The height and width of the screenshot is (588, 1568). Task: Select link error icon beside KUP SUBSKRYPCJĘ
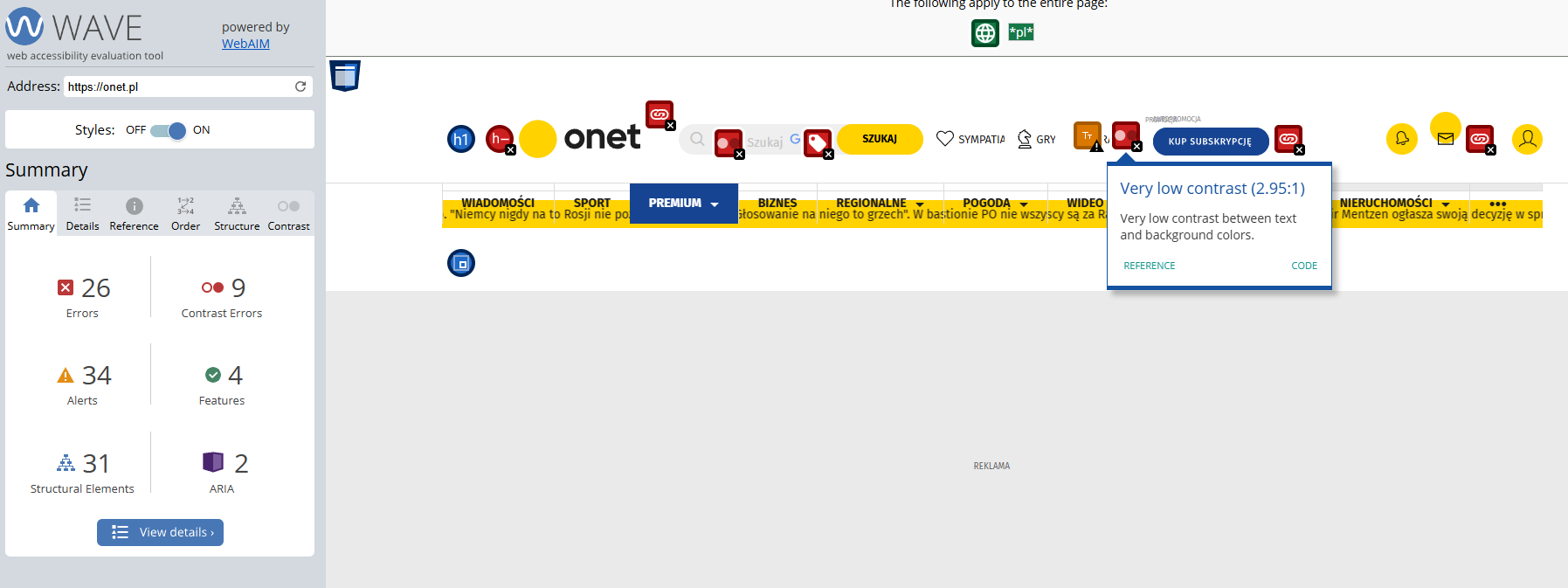1288,140
